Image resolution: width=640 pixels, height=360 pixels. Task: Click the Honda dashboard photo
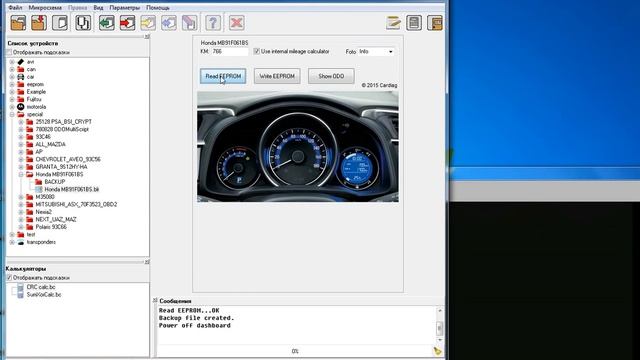tap(298, 147)
